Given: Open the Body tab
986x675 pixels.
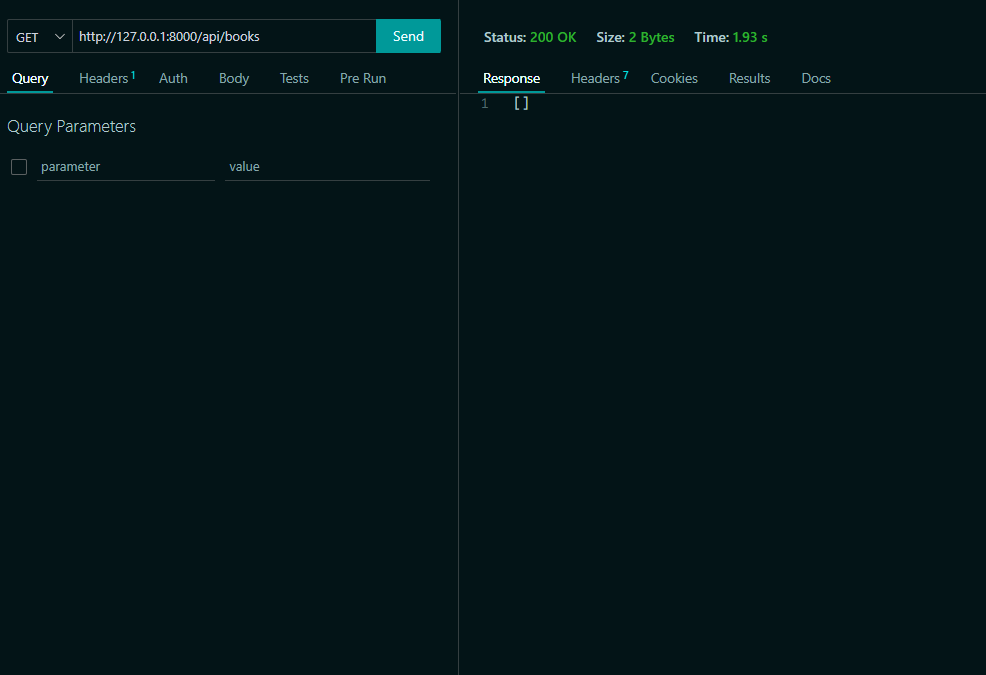Looking at the screenshot, I should point(234,79).
